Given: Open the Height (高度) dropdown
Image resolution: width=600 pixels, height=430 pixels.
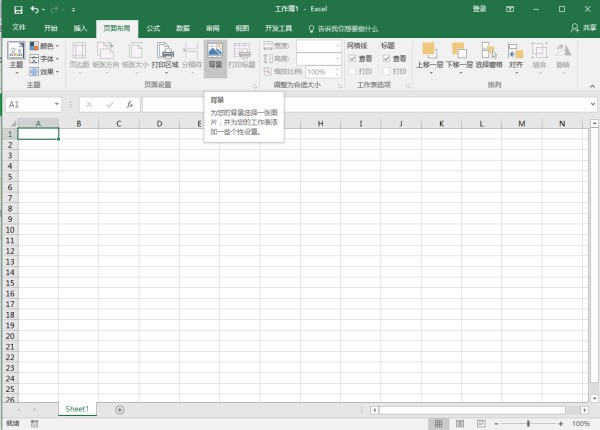Looking at the screenshot, I should (x=338, y=59).
